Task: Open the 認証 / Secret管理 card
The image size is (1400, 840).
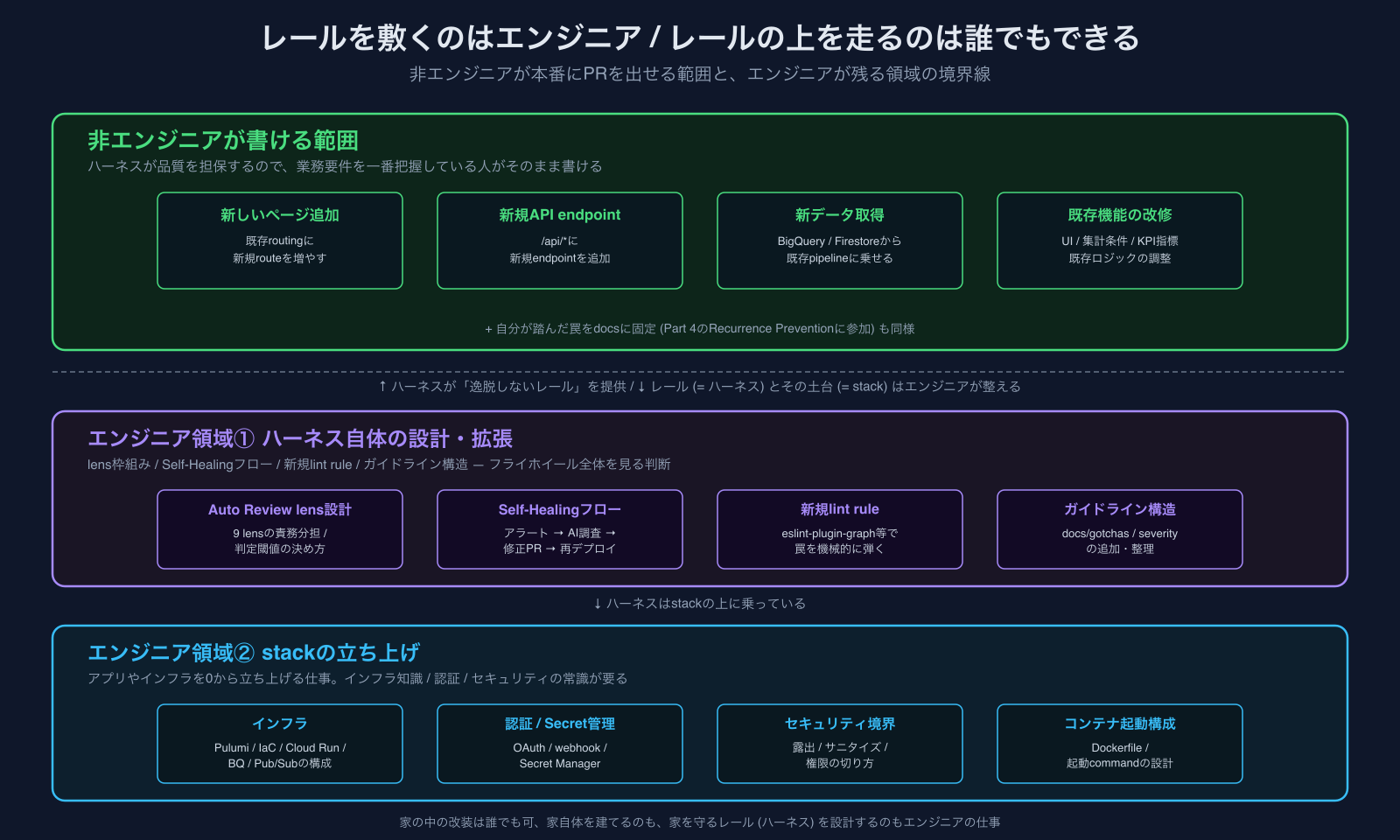Action: coord(560,744)
